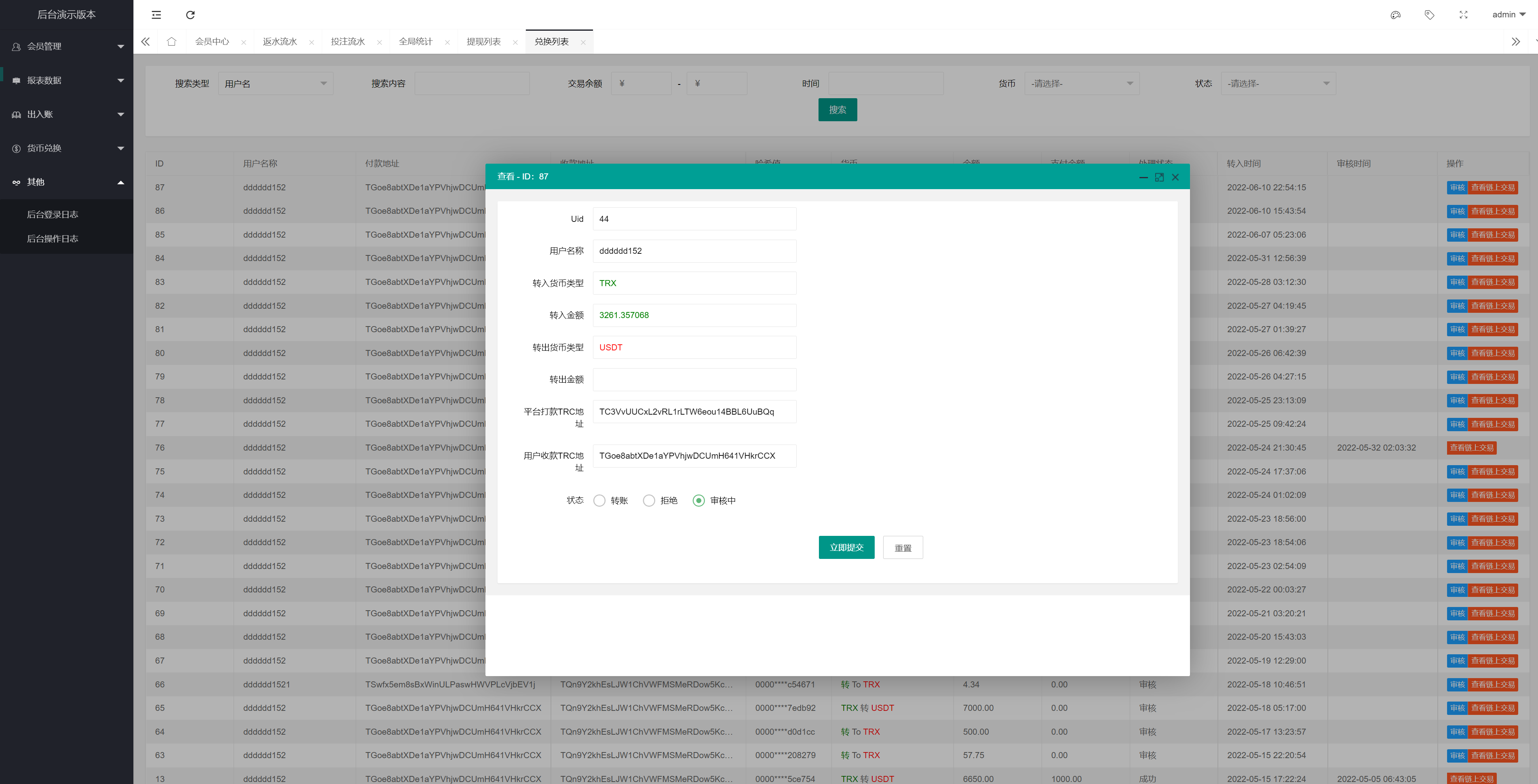Select the 转账 radio button option

tap(598, 500)
